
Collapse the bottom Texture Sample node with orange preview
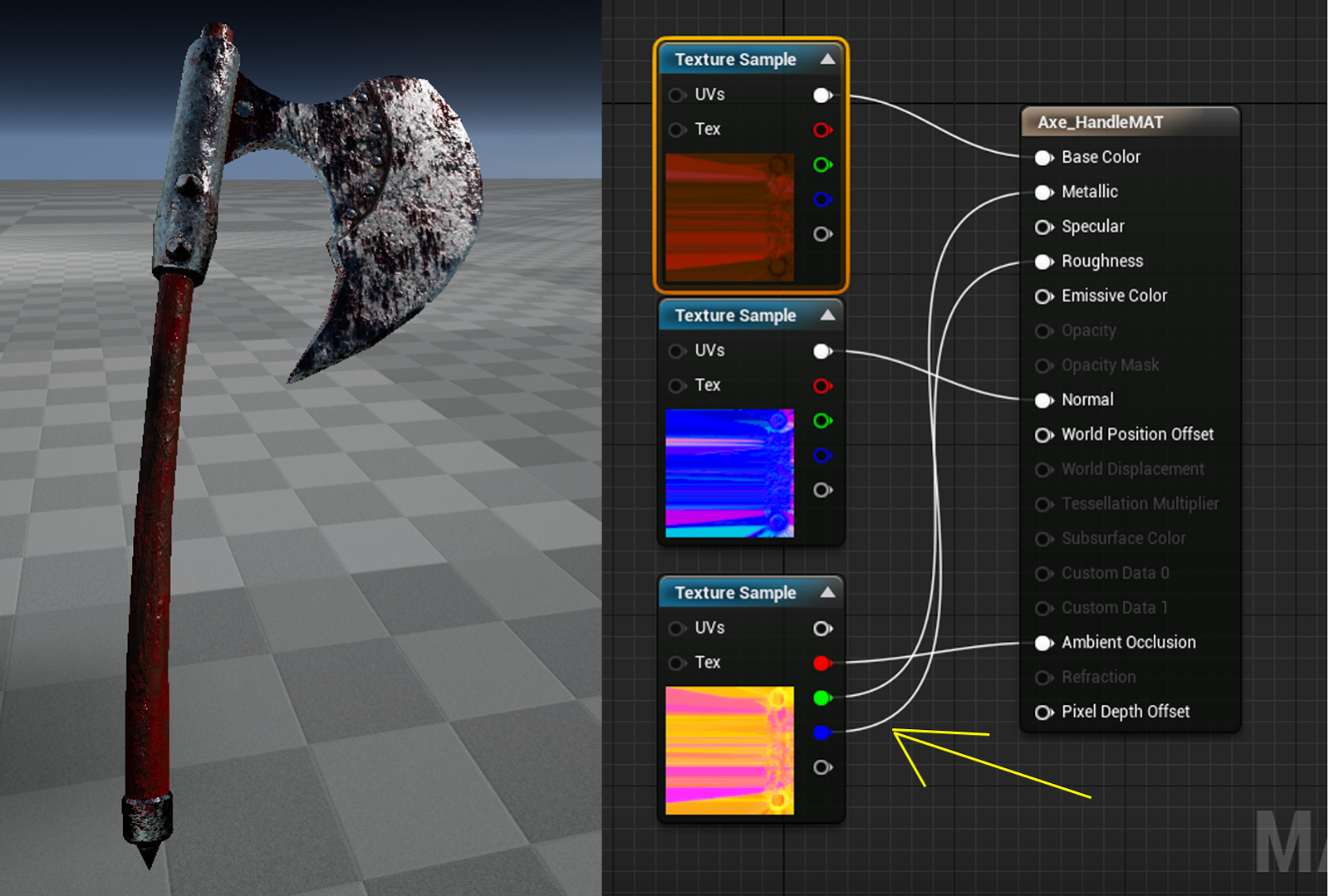tap(827, 592)
